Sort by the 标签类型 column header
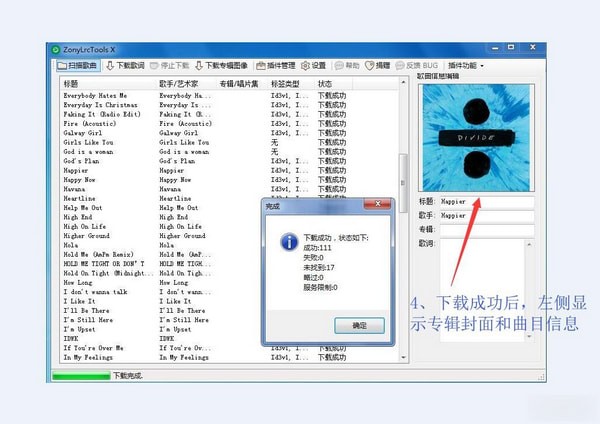Screen dimensions: 600x424 [292, 84]
